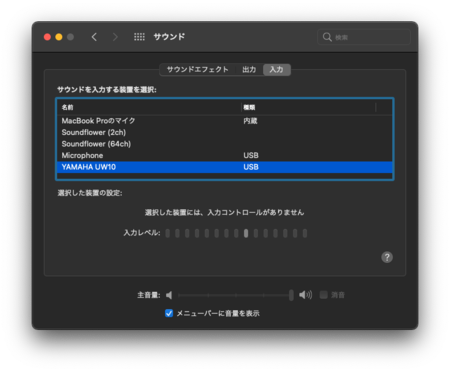Click USB type cell for YAMAHA UW10
Viewport: 450px width, 372px height.
251,167
